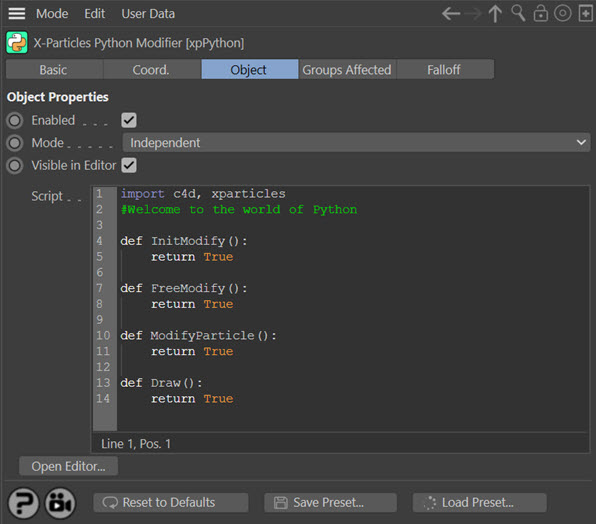Click the back arrow navigation icon
Screen dimensions: 596x524
[x=451, y=14]
